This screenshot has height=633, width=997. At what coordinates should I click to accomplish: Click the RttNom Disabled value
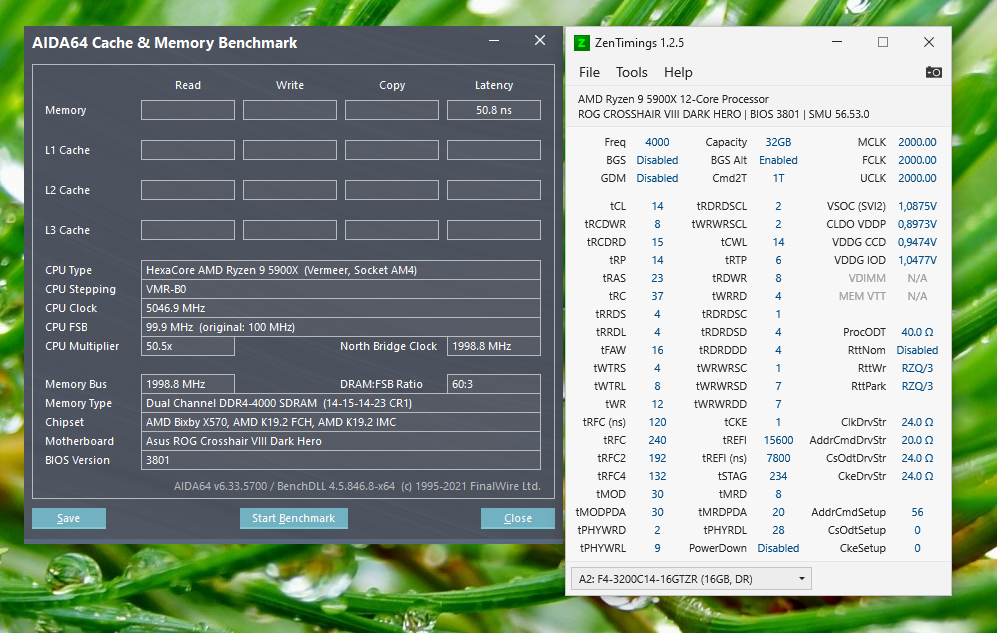[917, 350]
